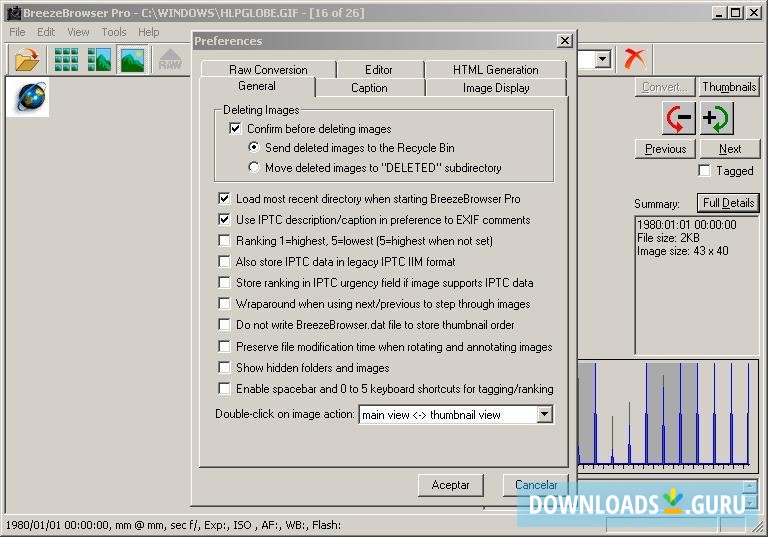The height and width of the screenshot is (537, 768).
Task: Click the Convert... button
Action: tap(665, 87)
